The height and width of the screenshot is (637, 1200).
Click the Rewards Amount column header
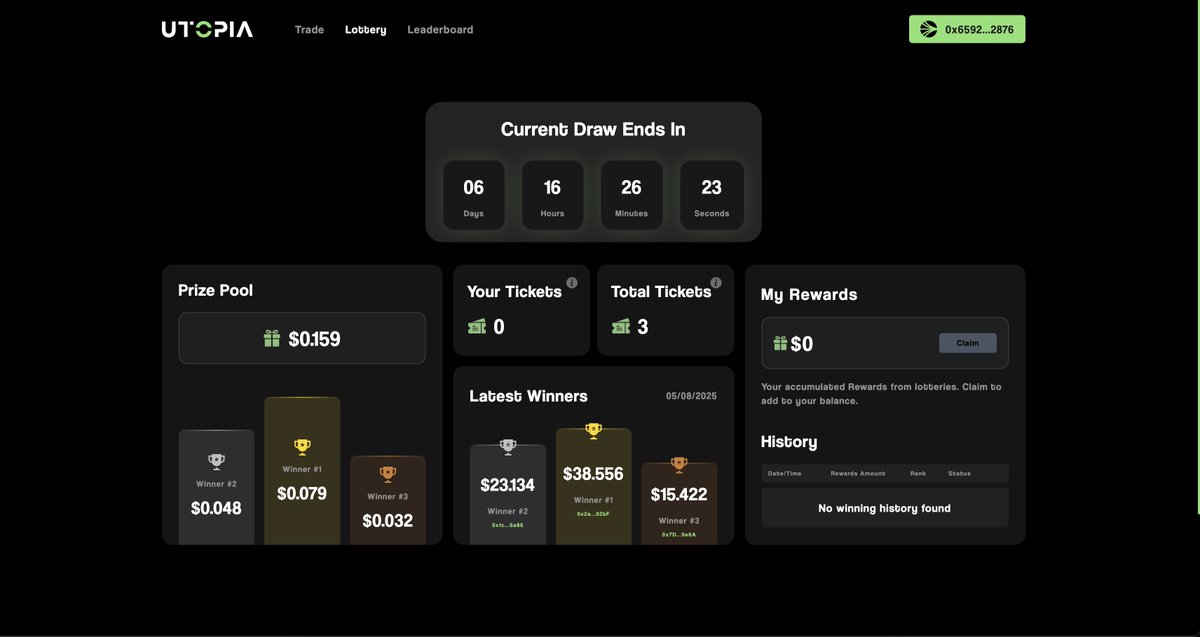[858, 473]
